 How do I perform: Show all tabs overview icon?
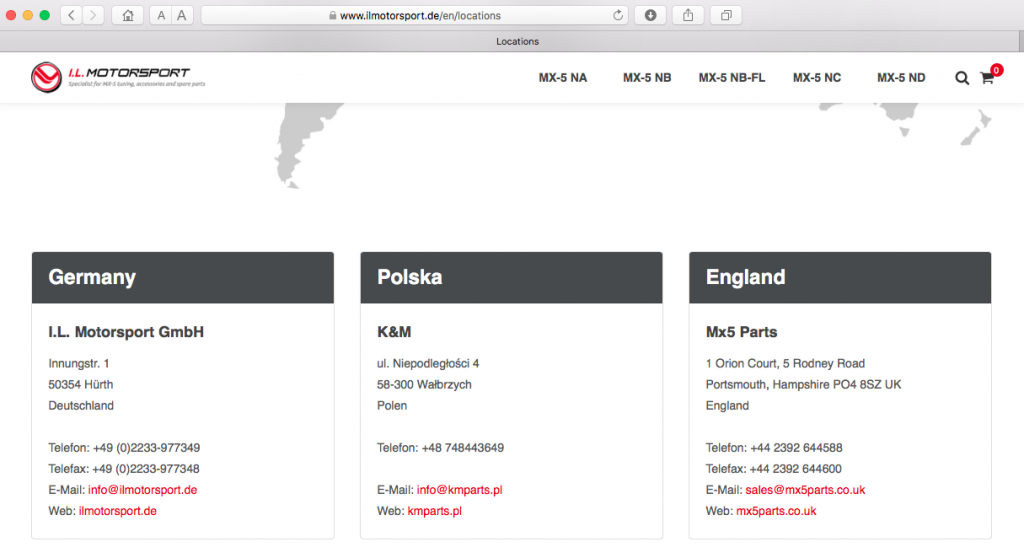[726, 15]
